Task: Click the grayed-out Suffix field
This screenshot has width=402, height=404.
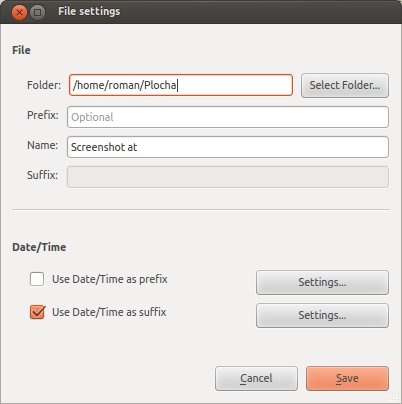Action: point(228,177)
